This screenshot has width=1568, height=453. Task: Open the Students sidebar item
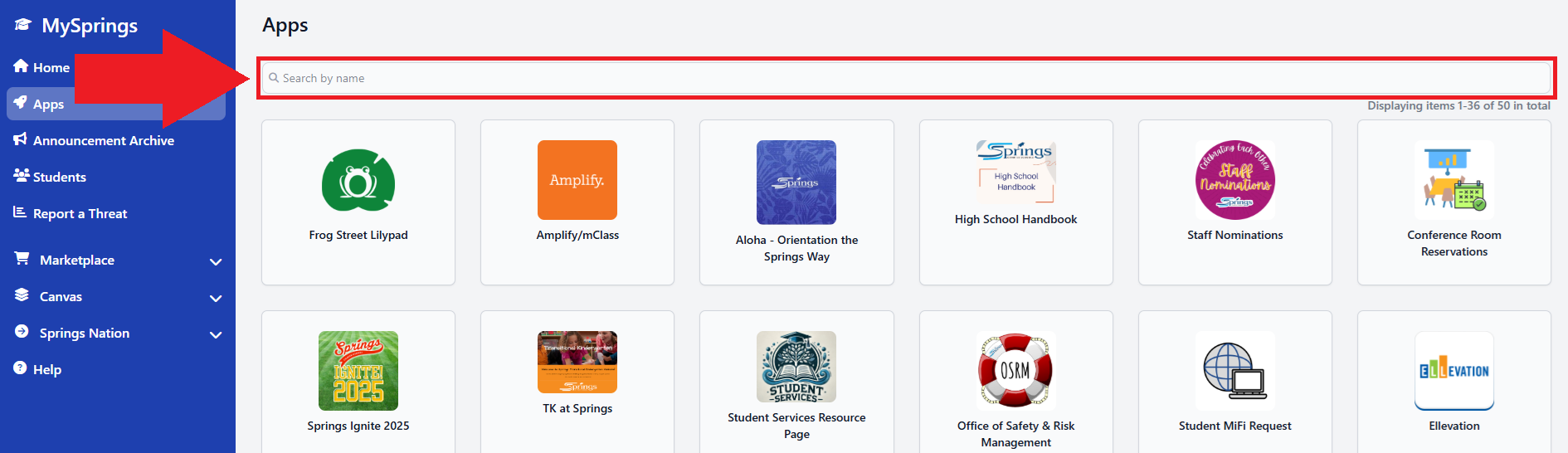(x=59, y=178)
